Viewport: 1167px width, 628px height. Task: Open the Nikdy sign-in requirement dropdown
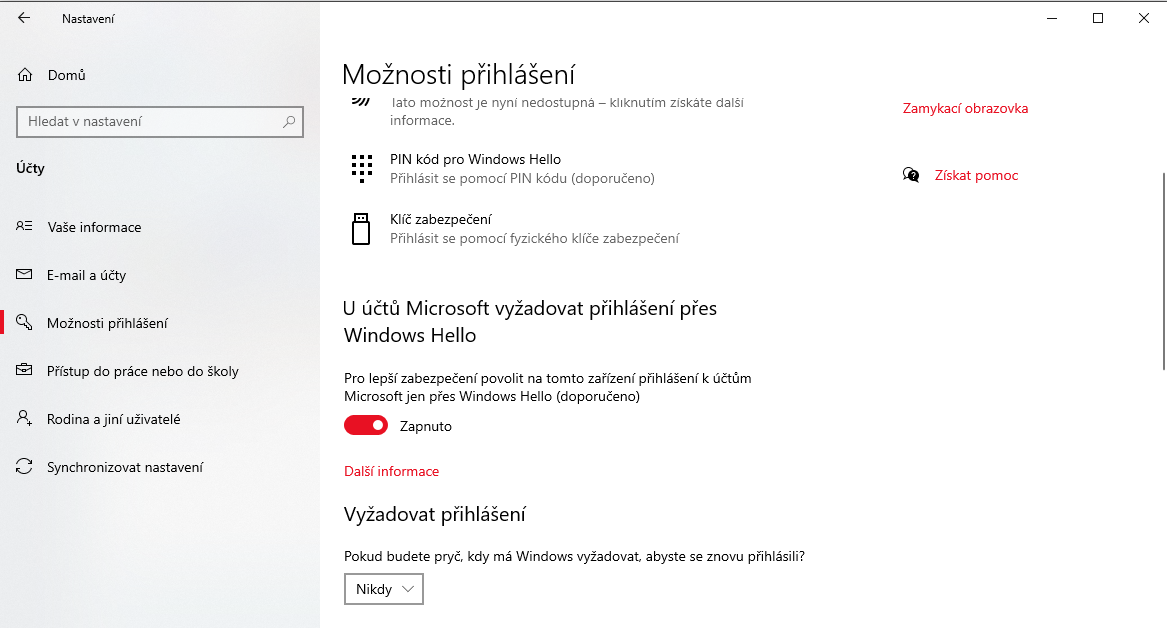(384, 589)
